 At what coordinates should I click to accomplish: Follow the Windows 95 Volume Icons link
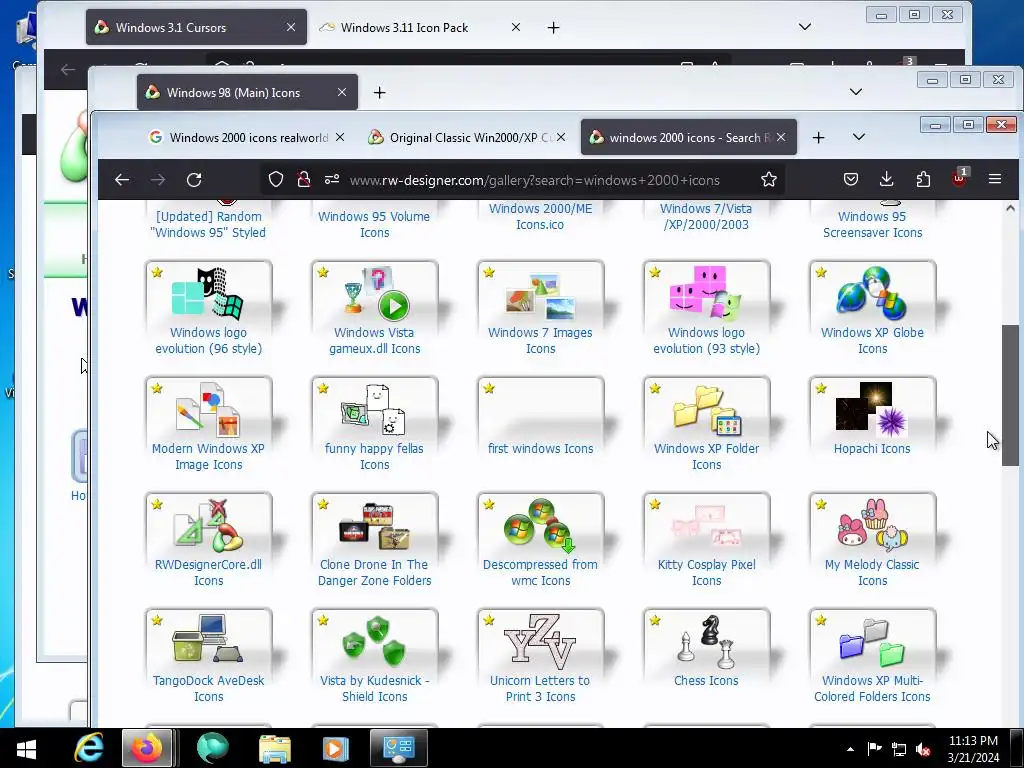374,225
